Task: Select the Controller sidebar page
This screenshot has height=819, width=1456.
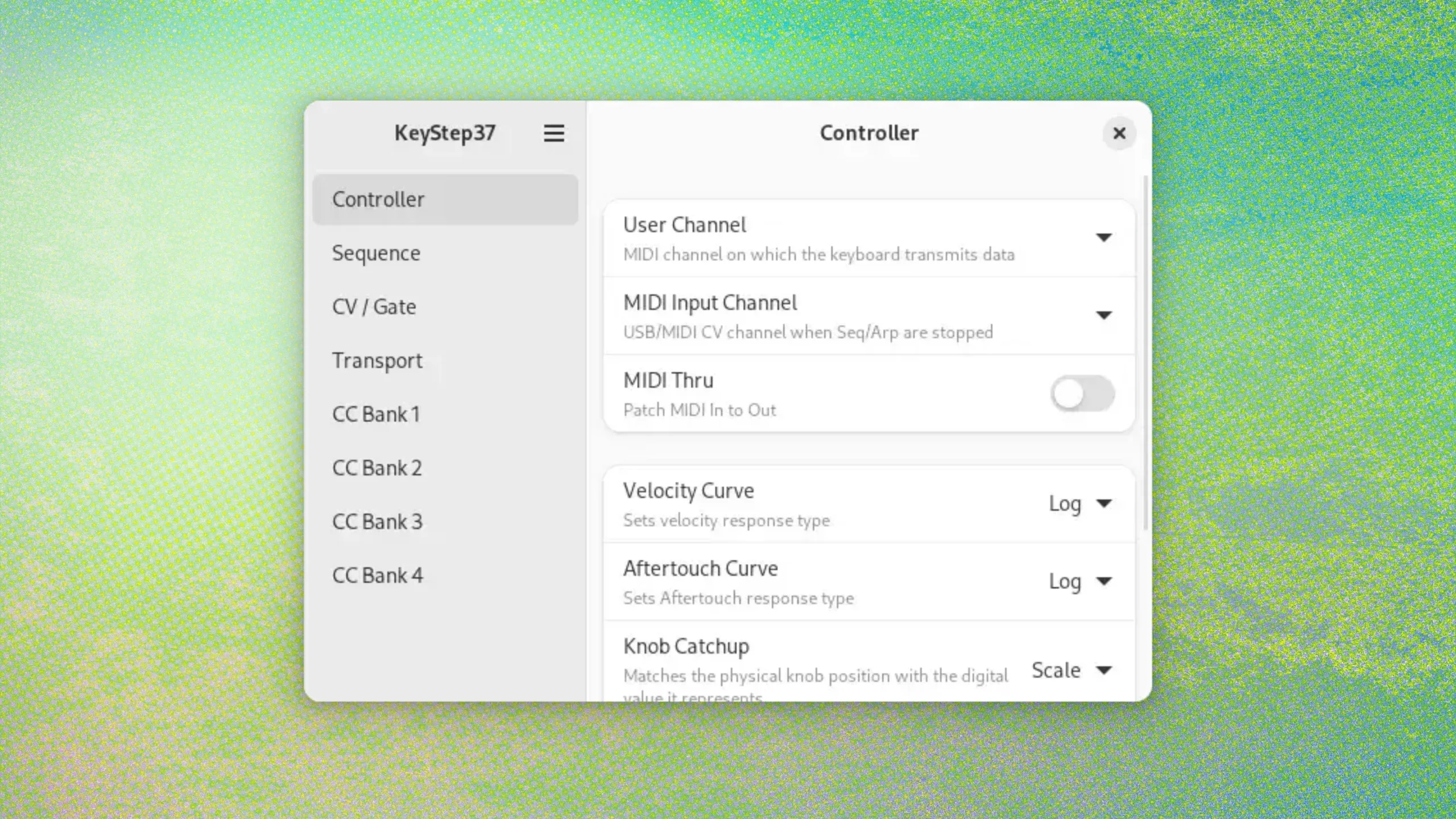Action: tap(445, 200)
